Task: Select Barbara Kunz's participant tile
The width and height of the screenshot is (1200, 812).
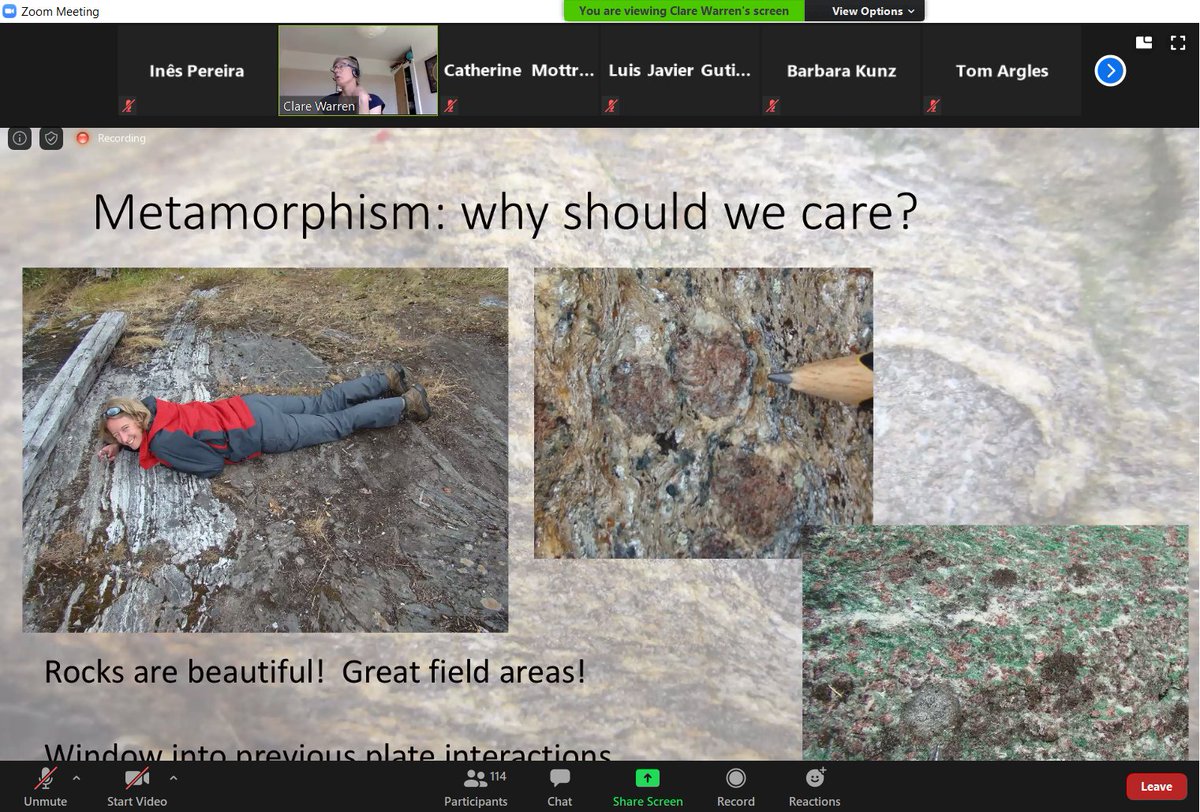Action: 841,71
